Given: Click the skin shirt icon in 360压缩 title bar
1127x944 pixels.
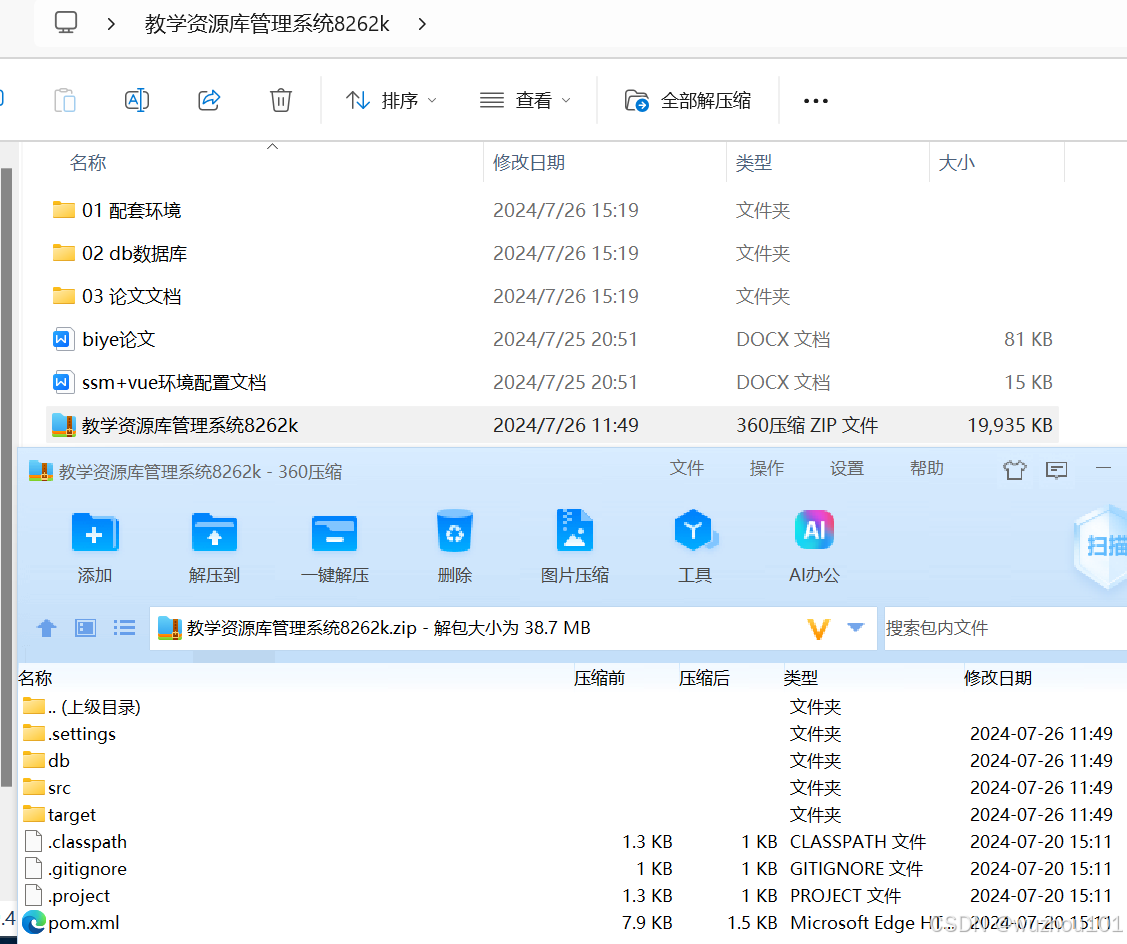Looking at the screenshot, I should [x=1015, y=470].
